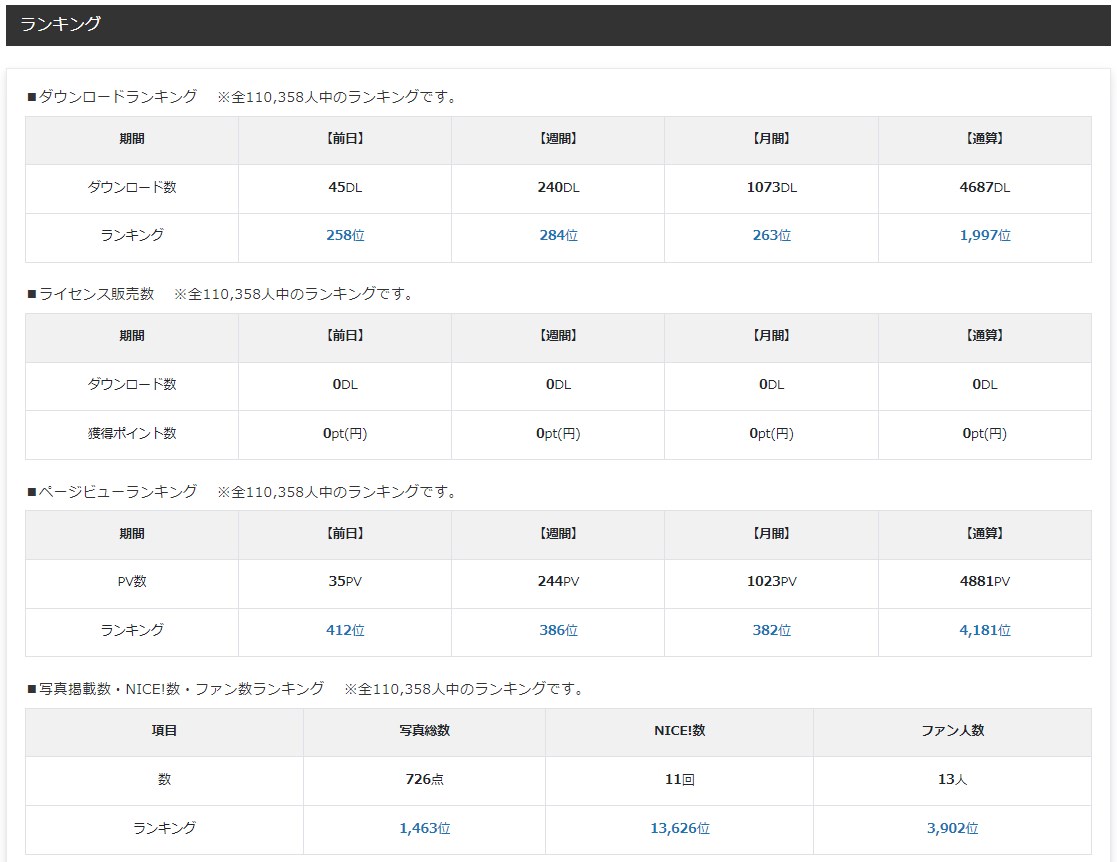Click the 4881PV total page view cell
The width and height of the screenshot is (1117, 862).
tap(984, 582)
